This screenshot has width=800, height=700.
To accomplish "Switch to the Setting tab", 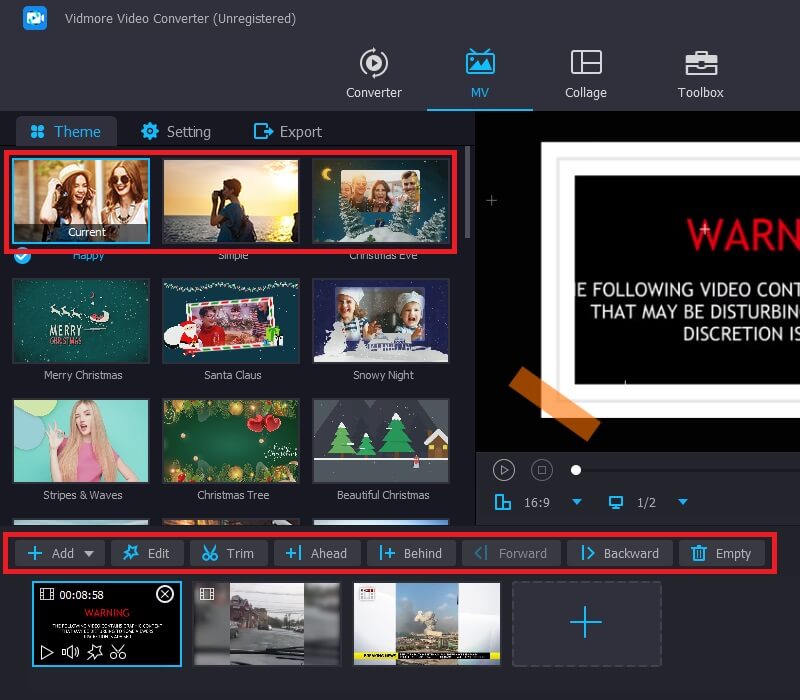I will 176,131.
